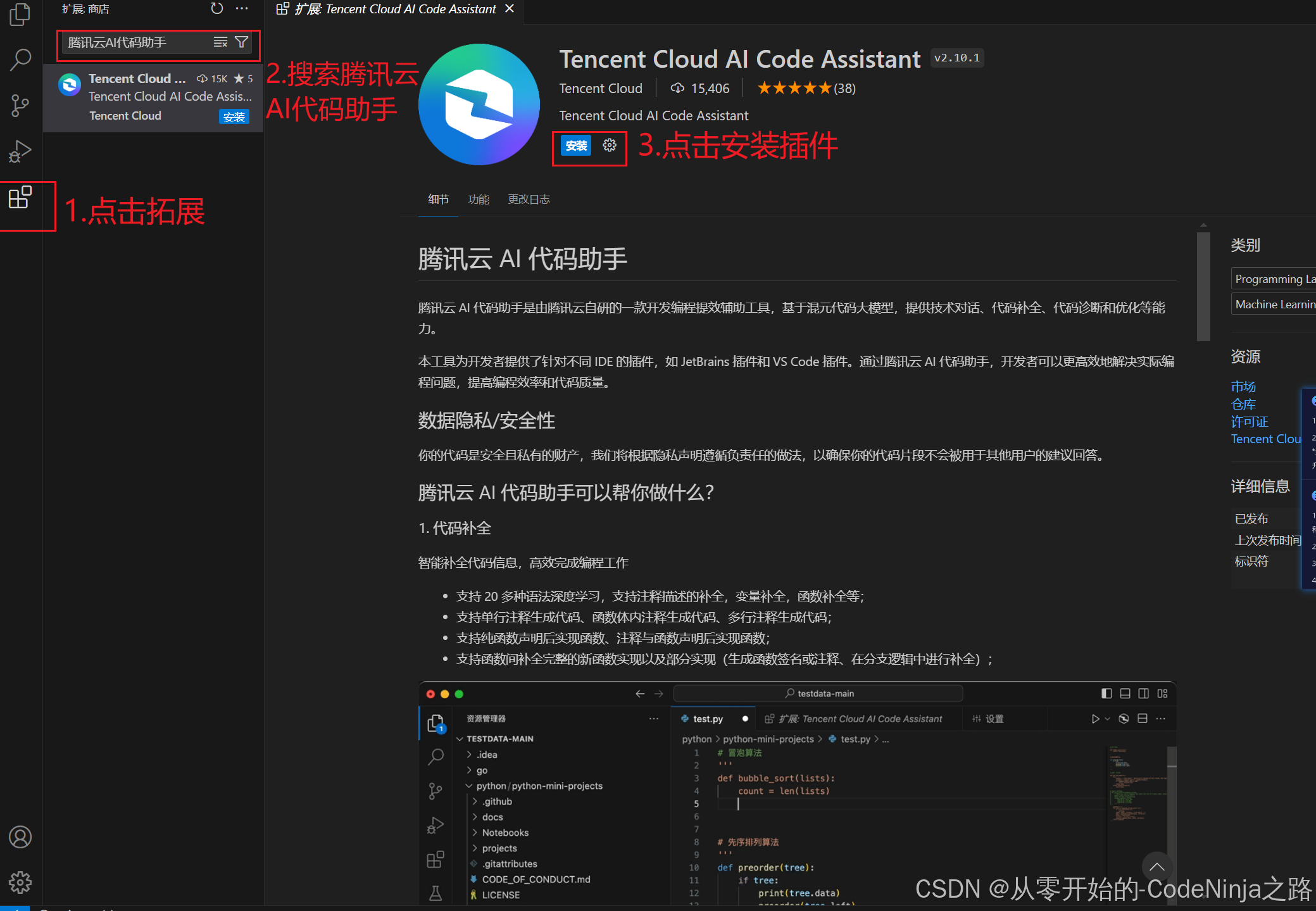Click the Machine Learning category tag
This screenshot has height=911, width=1316.
click(x=1274, y=305)
